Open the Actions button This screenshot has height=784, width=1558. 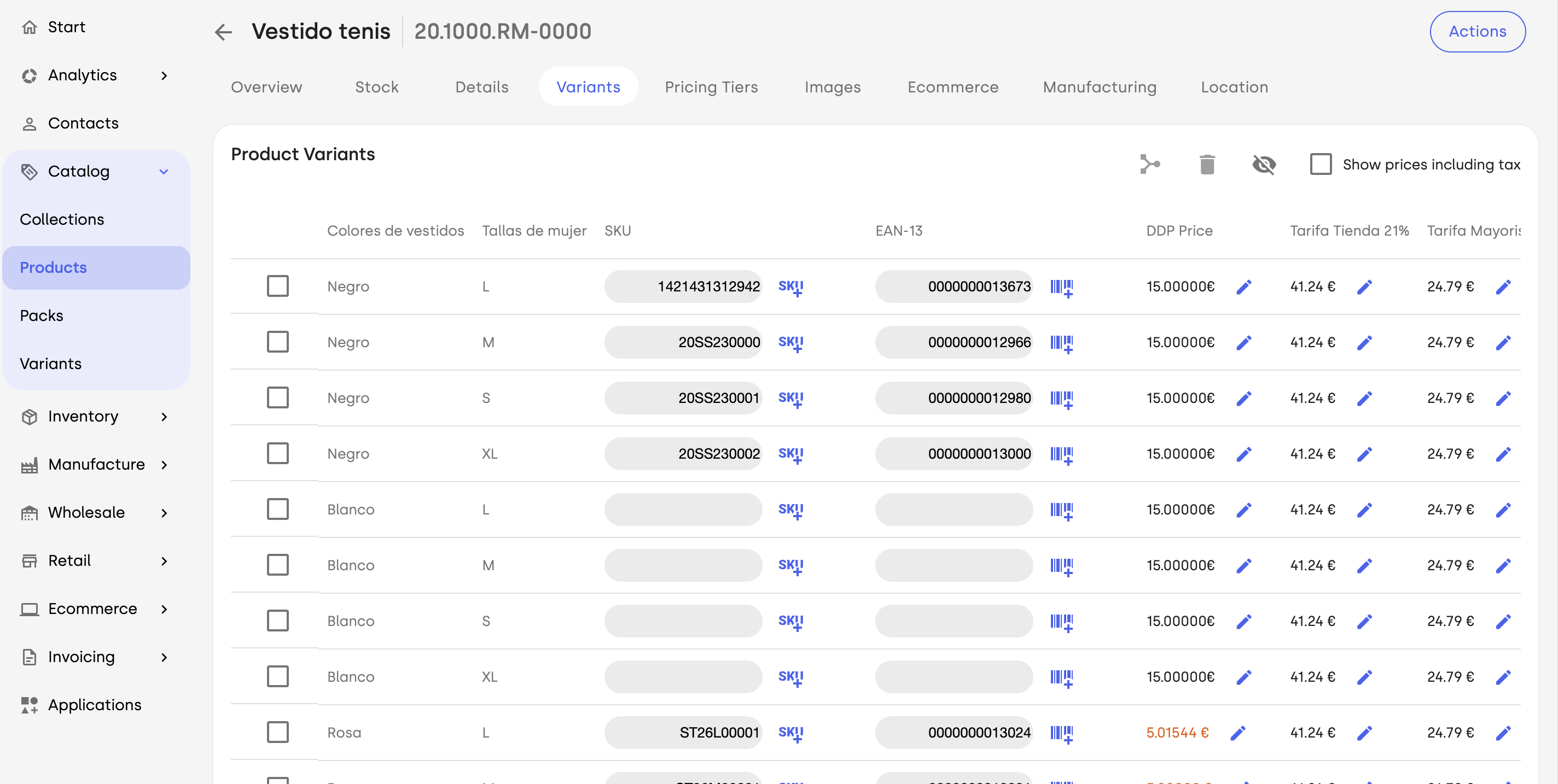point(1477,31)
